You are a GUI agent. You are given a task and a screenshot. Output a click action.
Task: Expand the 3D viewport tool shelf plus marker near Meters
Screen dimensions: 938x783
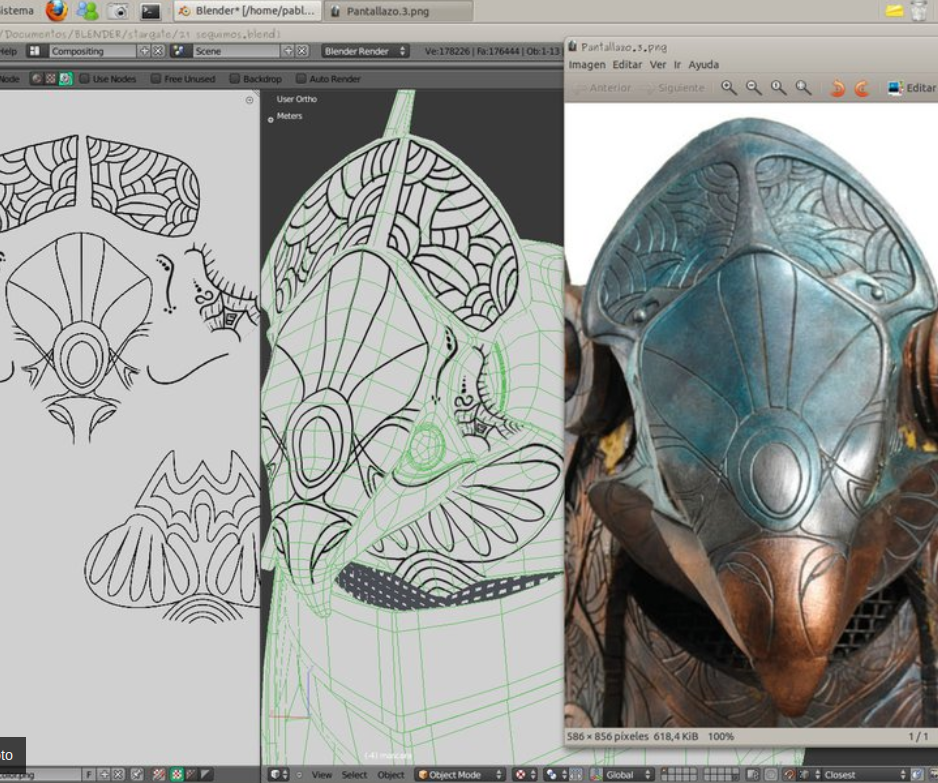(270, 120)
